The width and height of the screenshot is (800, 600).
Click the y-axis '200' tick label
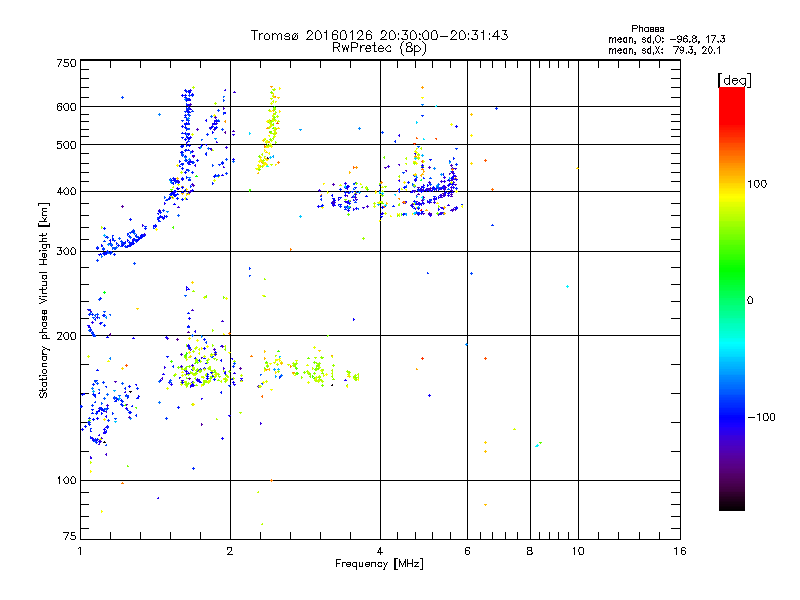click(66, 336)
